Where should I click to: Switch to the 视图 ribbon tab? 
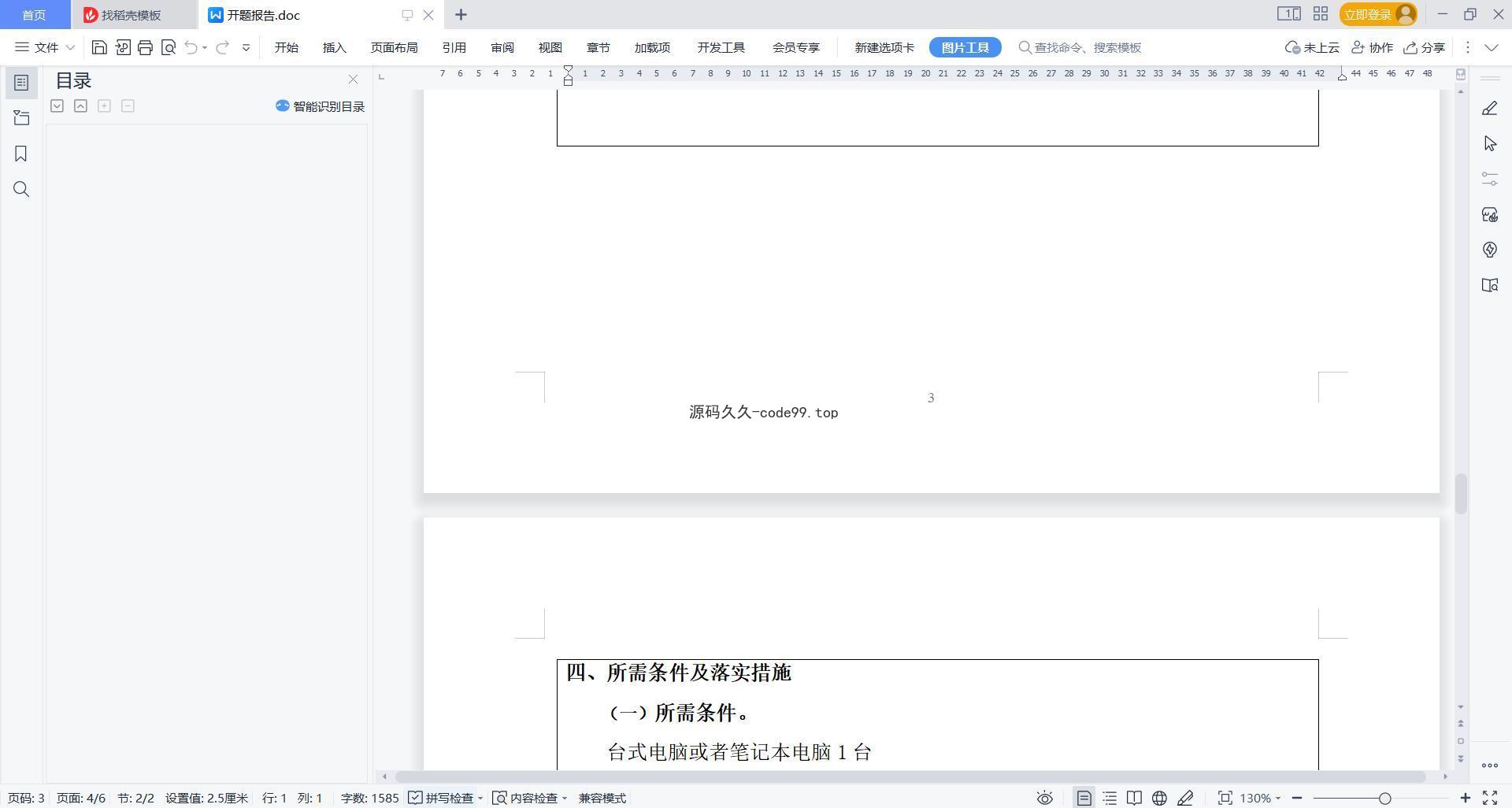[550, 47]
